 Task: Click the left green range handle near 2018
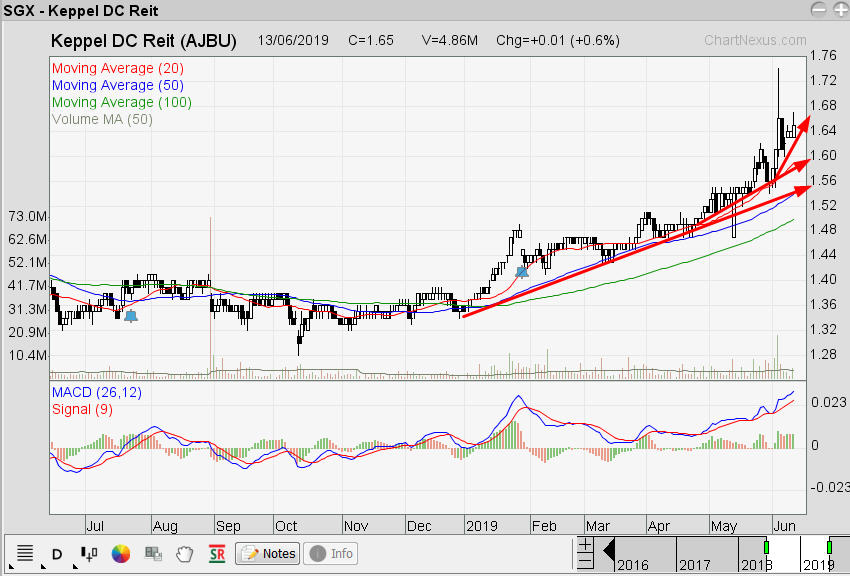point(767,547)
